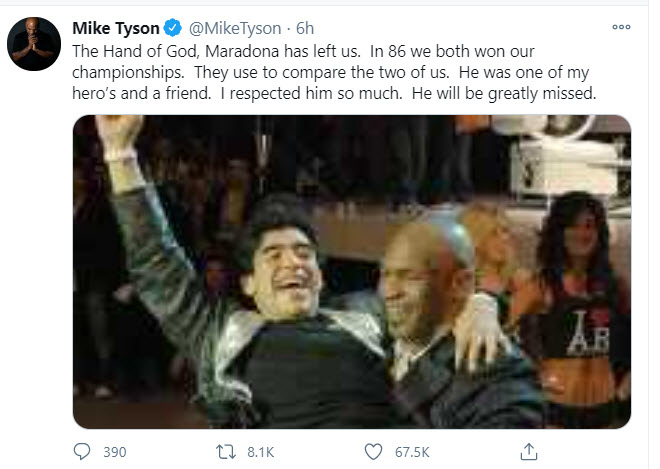Click the 67.5K likes count

(x=412, y=452)
